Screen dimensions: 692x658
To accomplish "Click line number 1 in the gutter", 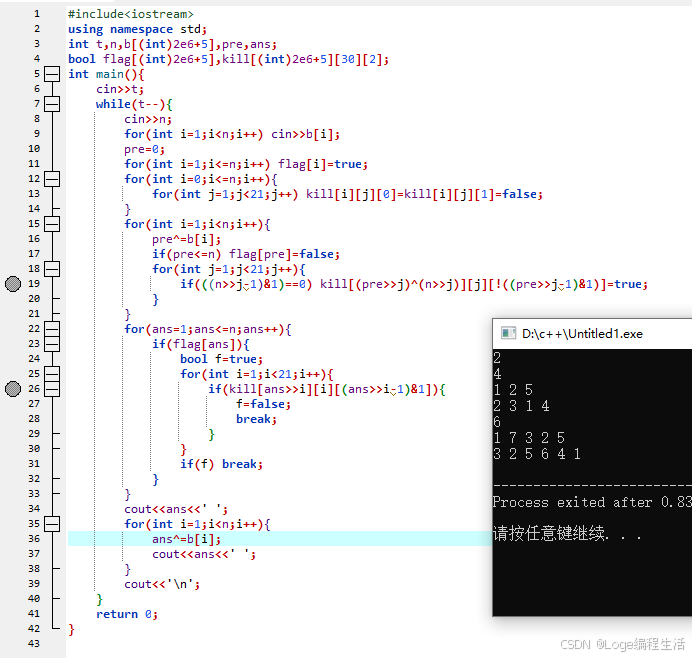I will (x=37, y=14).
